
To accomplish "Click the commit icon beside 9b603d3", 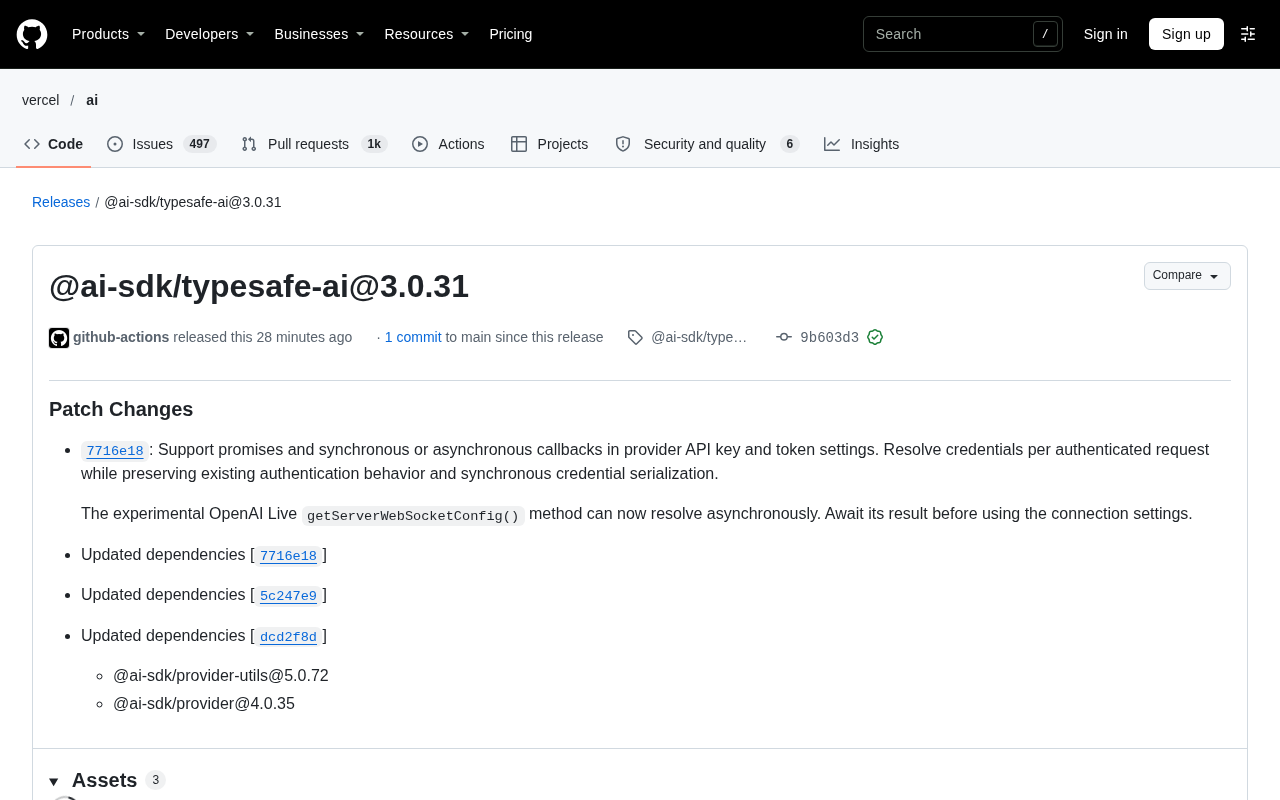I will pos(784,337).
